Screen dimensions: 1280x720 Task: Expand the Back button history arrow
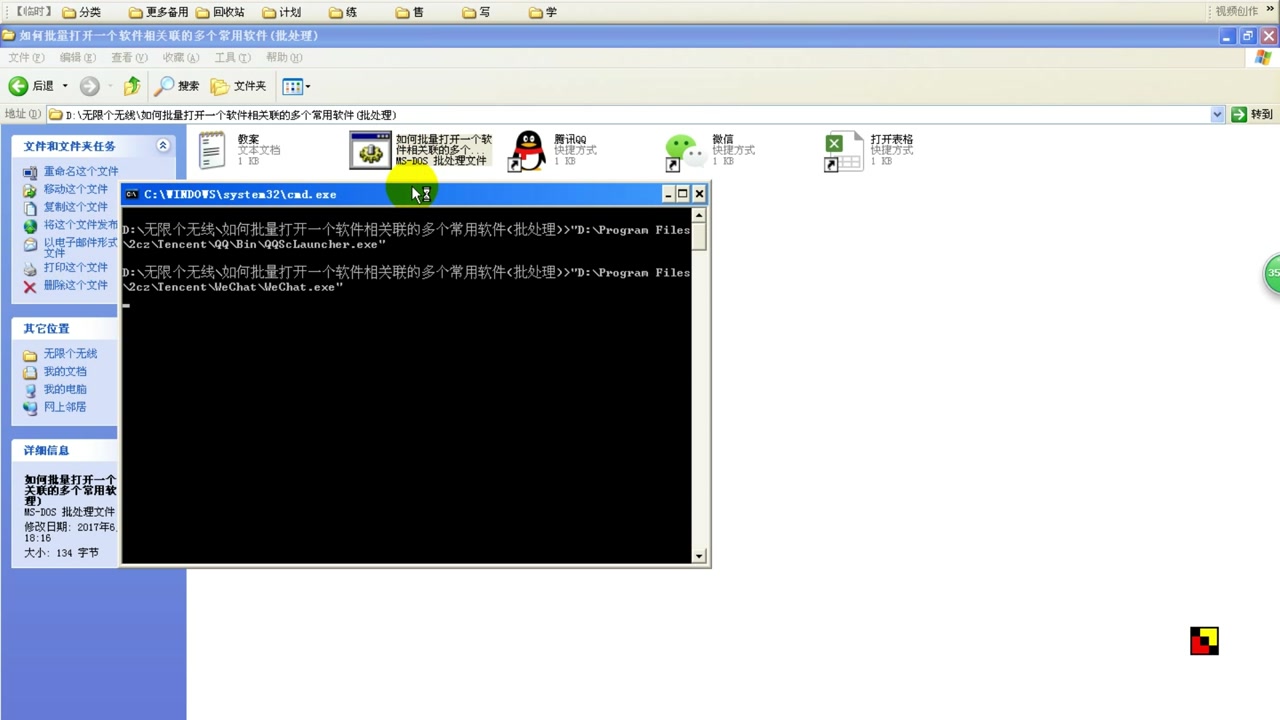click(65, 86)
